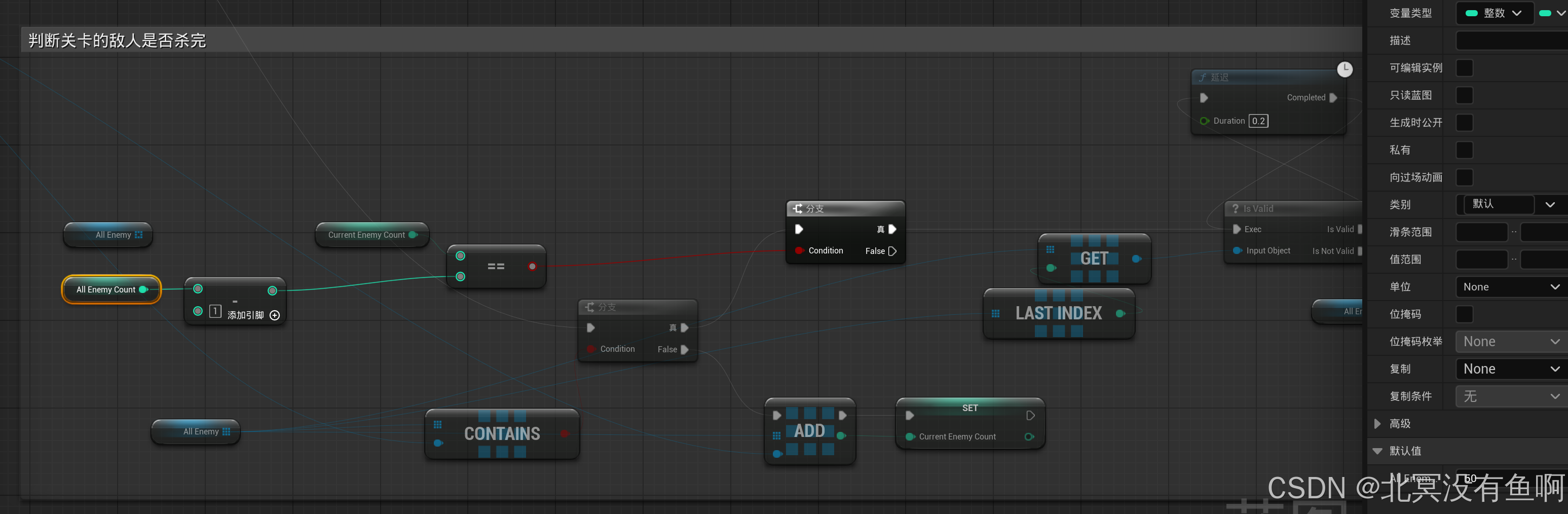Click the add pin plus icon on subtract node
This screenshot has width=1568, height=514.
click(275, 315)
